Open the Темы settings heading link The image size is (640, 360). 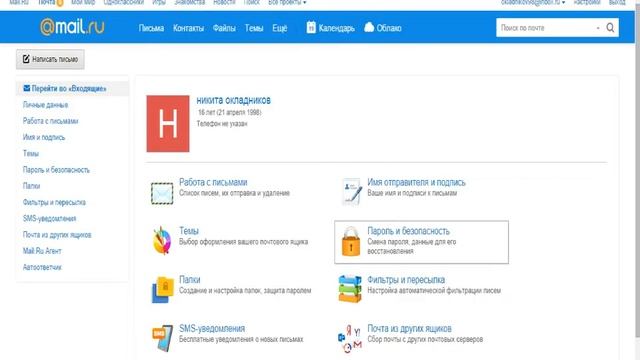(x=189, y=231)
